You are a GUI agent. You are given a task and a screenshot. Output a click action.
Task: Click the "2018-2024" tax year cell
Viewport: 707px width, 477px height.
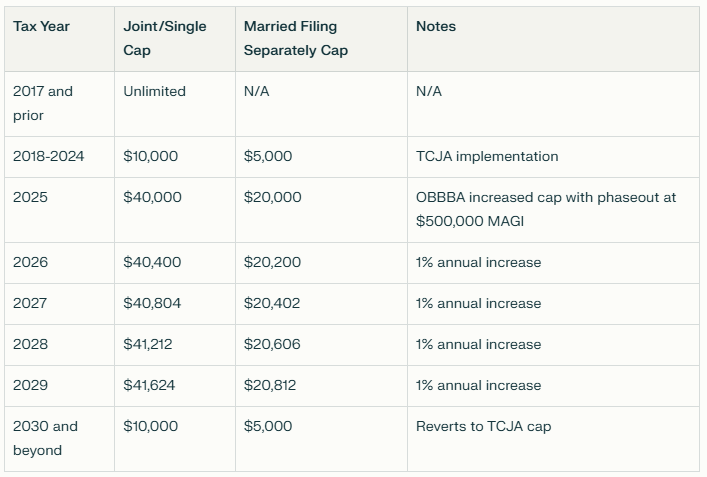(48, 156)
